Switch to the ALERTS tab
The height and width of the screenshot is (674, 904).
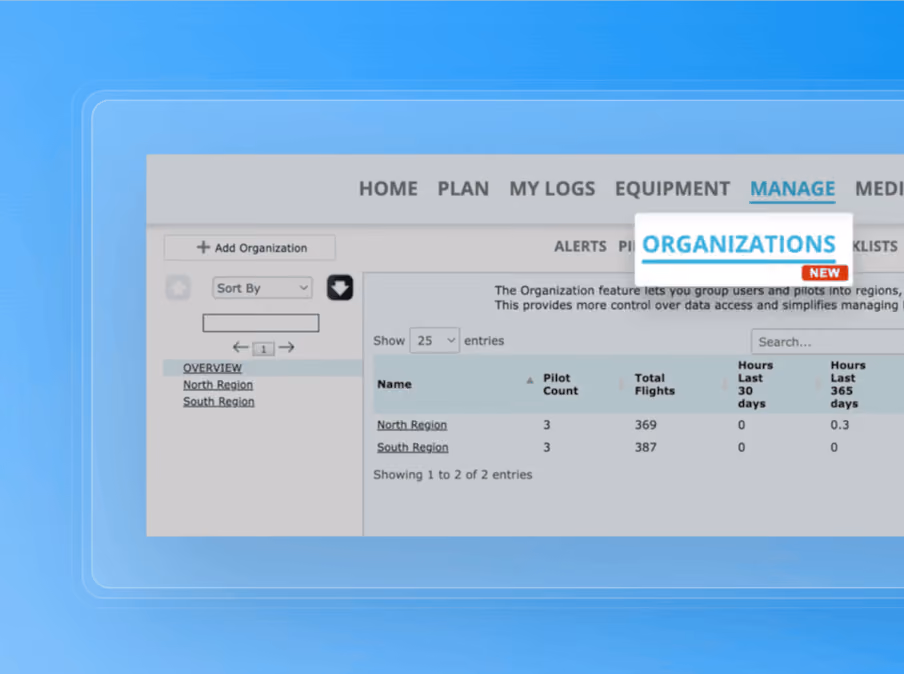tap(580, 246)
